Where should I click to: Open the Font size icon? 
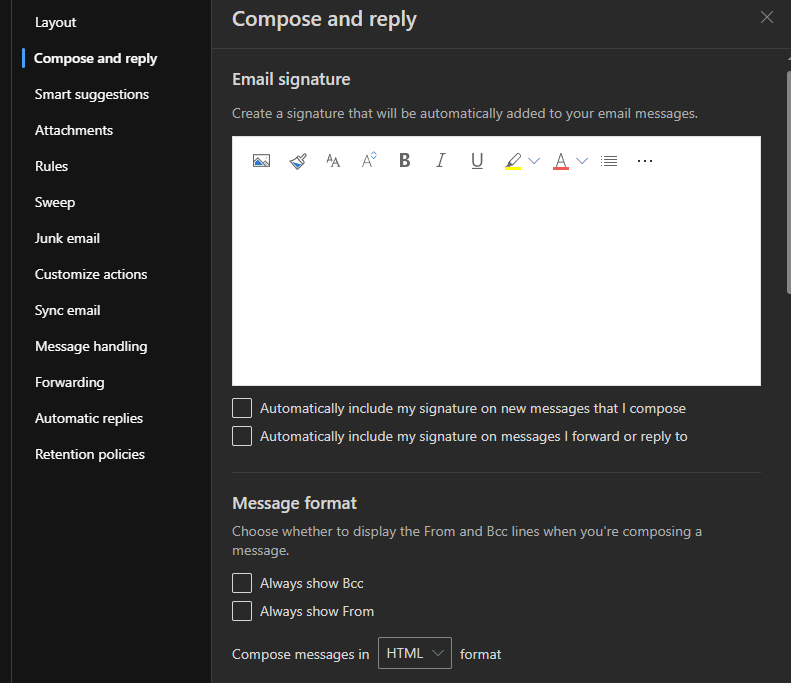369,160
